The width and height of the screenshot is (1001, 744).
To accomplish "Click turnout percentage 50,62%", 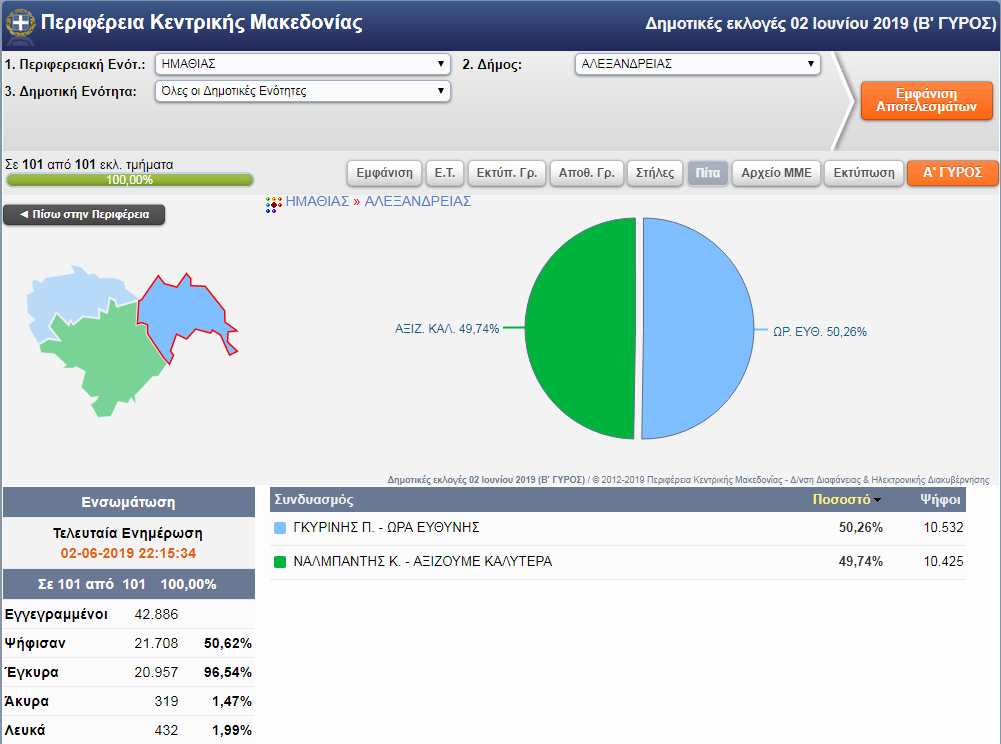I will [x=228, y=644].
